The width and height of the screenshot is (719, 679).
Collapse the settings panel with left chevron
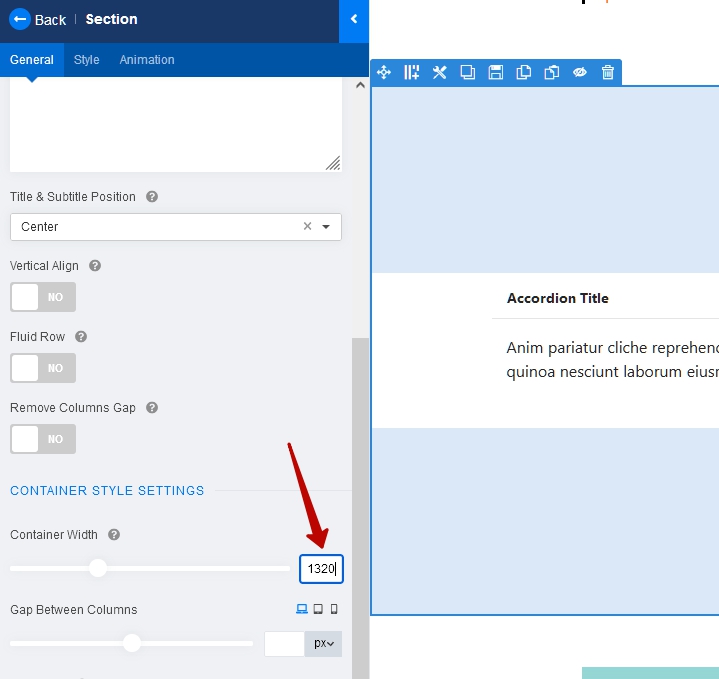[x=354, y=20]
